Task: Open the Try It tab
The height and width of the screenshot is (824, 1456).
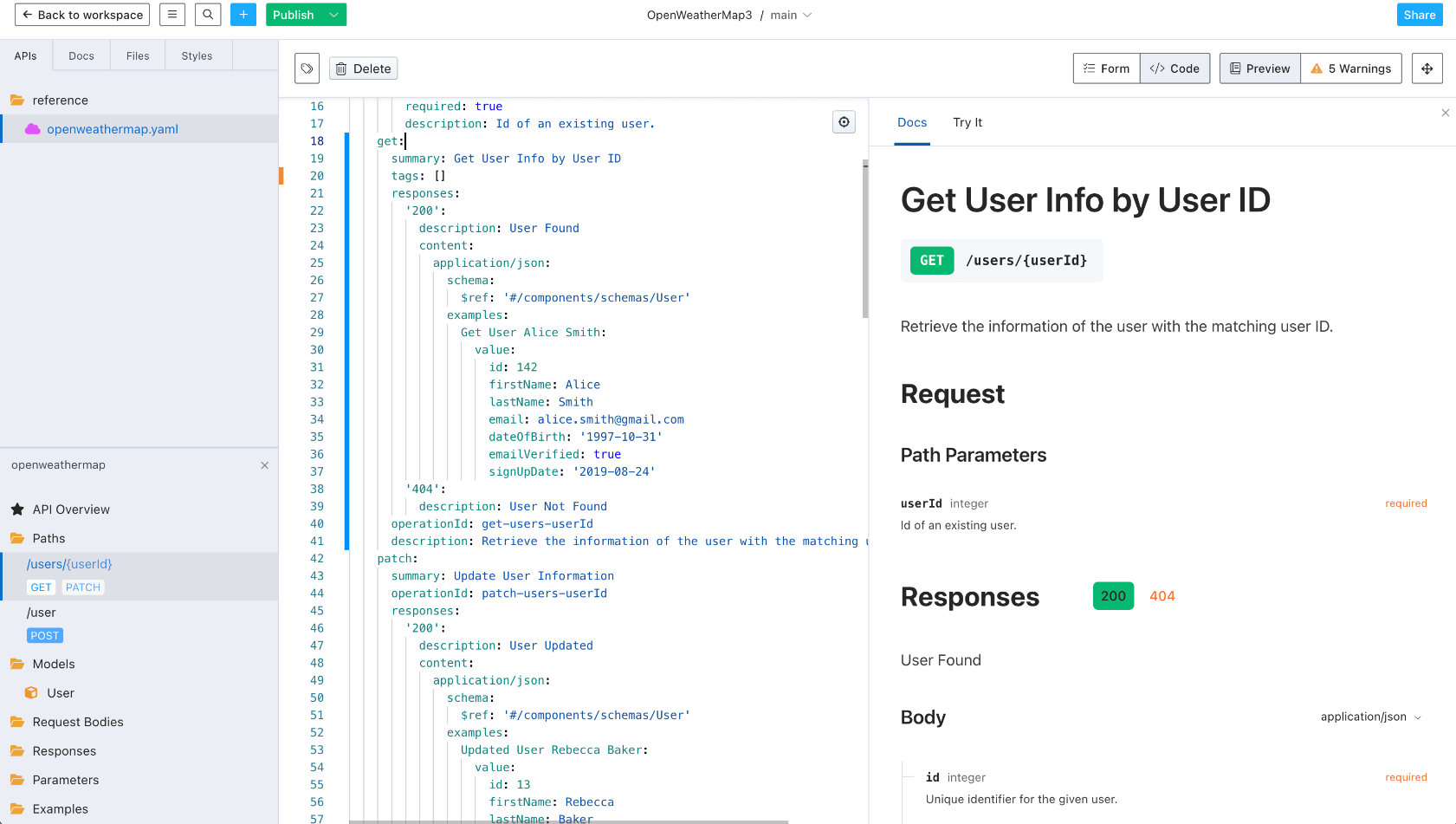Action: (x=967, y=123)
